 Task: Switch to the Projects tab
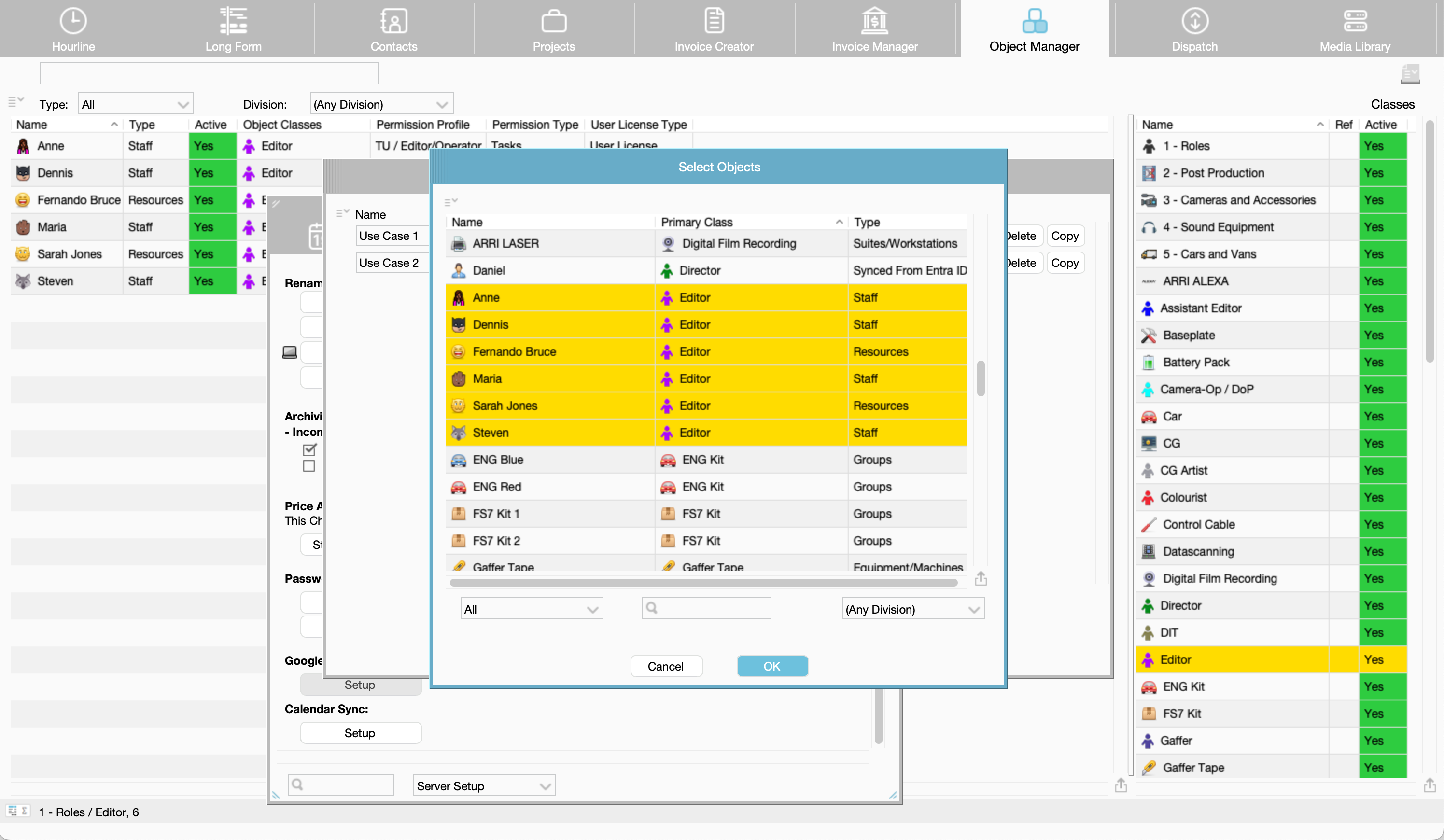click(554, 28)
